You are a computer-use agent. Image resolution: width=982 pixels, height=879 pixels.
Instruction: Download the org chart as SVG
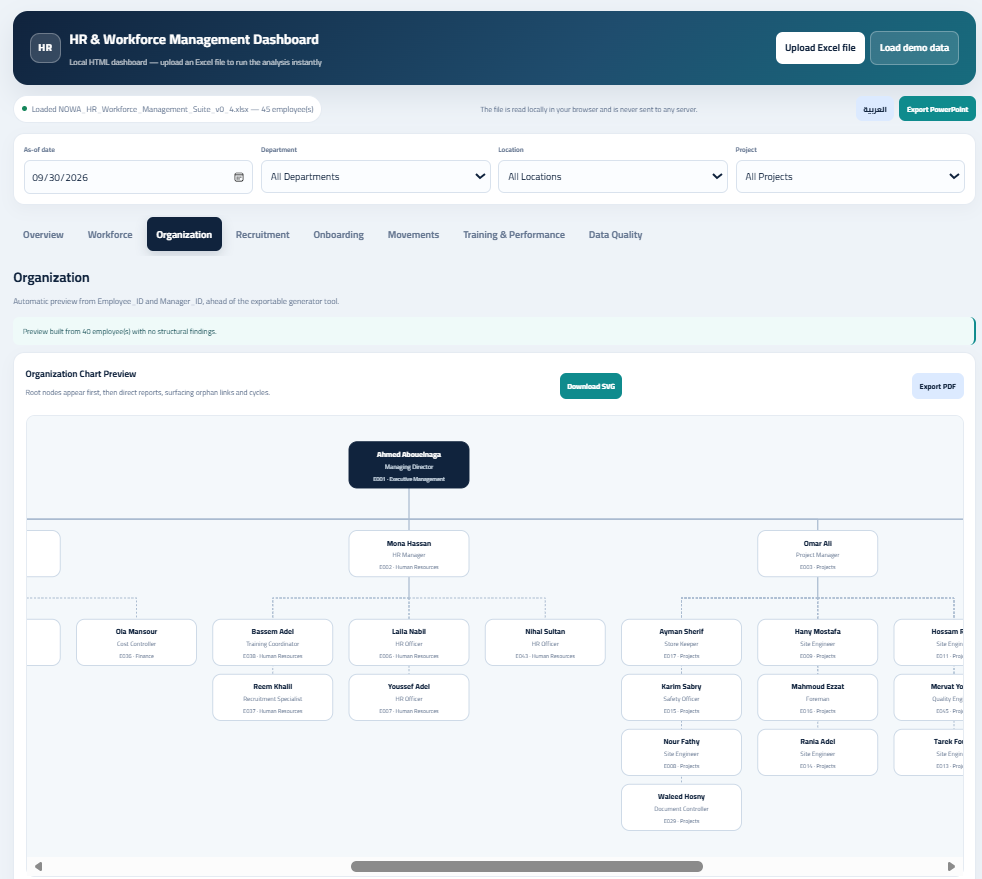(x=591, y=386)
